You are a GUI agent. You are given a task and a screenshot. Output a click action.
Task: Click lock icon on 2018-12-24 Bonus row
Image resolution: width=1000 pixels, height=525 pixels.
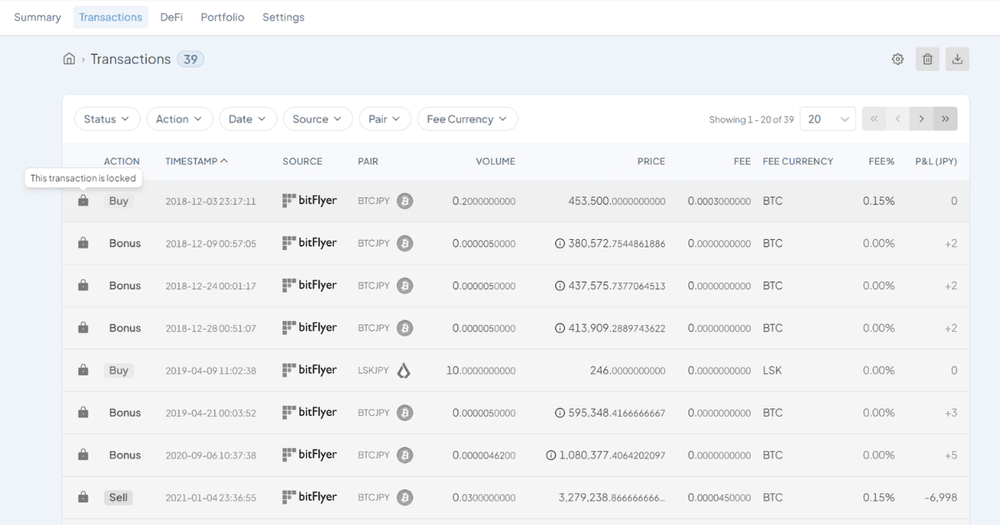[83, 286]
